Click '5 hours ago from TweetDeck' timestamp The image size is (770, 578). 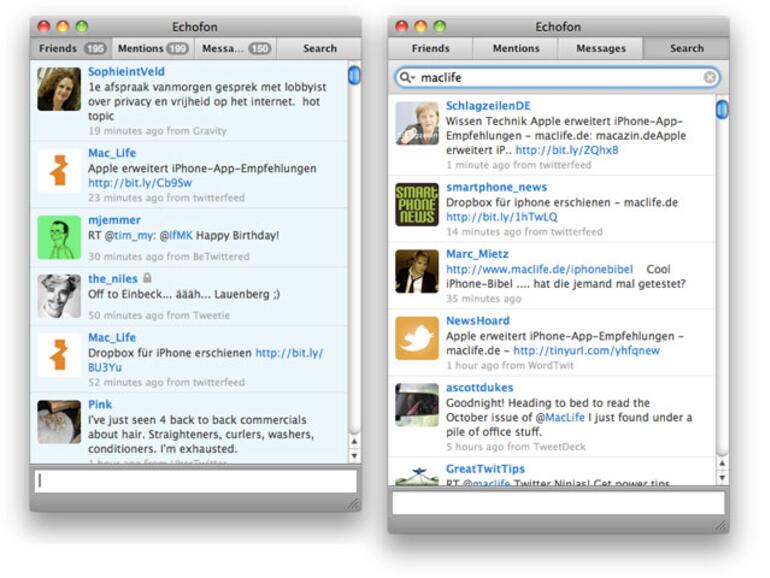pos(516,447)
